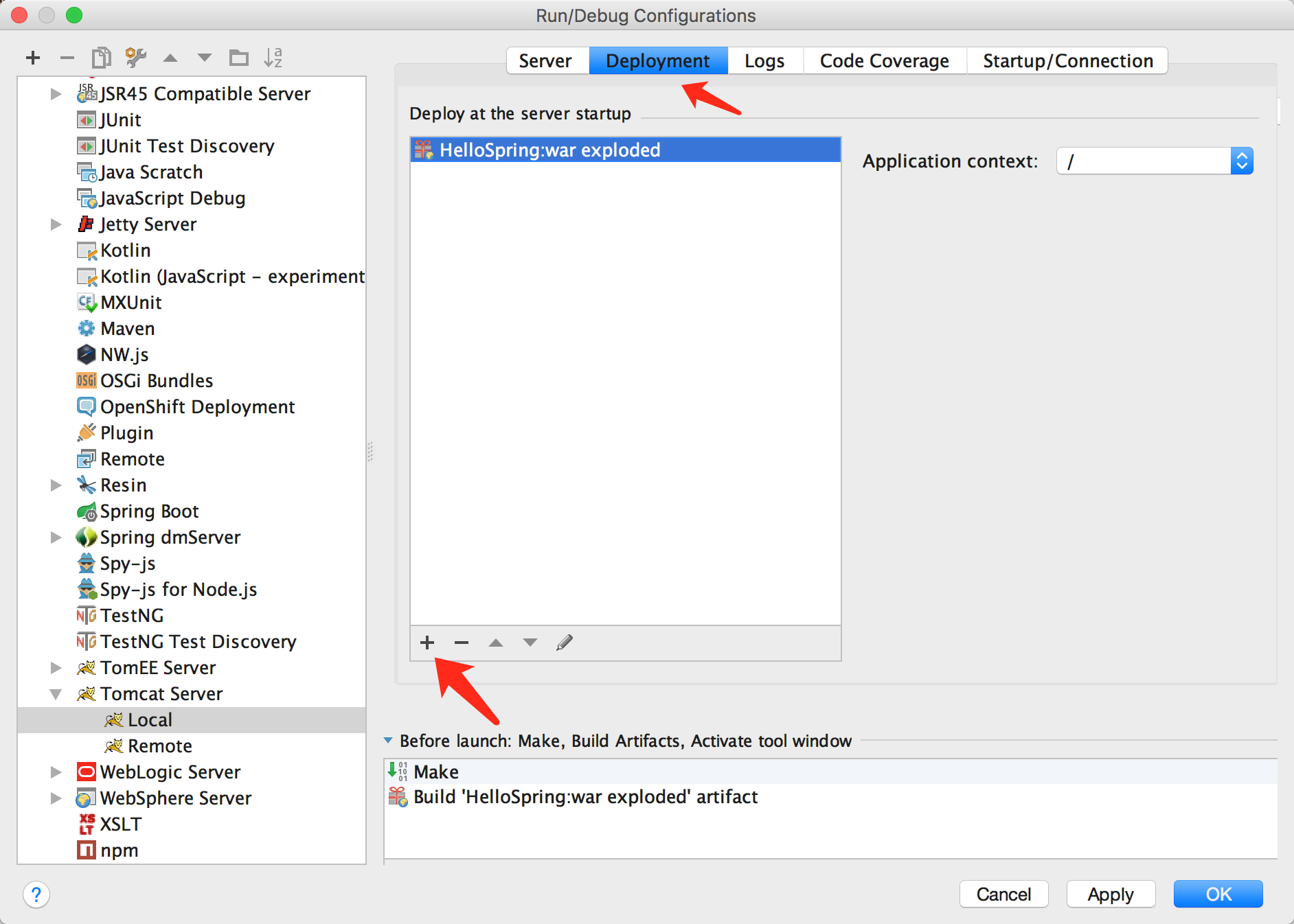Viewport: 1294px width, 924px height.
Task: Click MXUnit icon in list
Action: [87, 302]
